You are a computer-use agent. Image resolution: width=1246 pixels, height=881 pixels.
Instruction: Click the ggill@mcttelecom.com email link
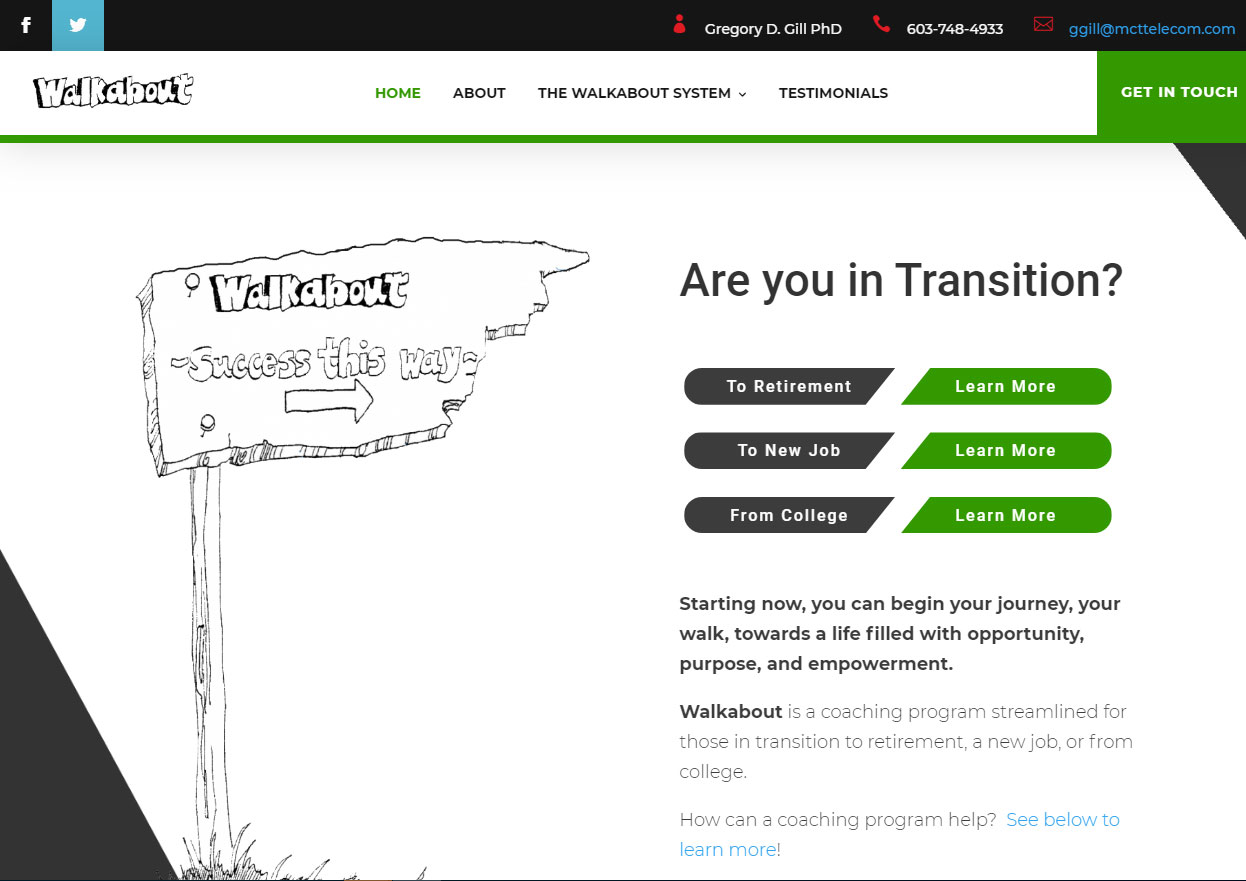pos(1152,29)
